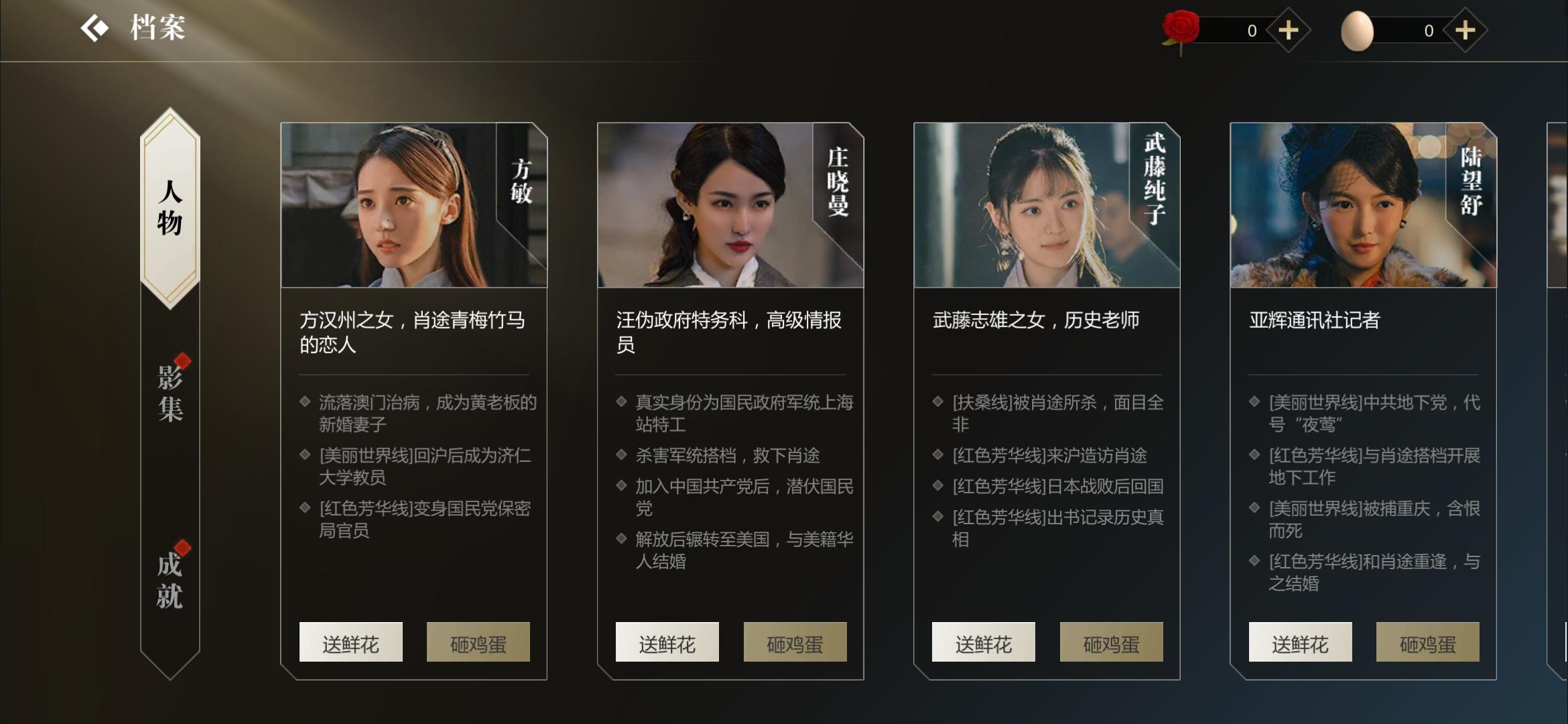Viewport: 1568px width, 724px height.
Task: Throw an egg at 陆望舒
Action: (1428, 642)
